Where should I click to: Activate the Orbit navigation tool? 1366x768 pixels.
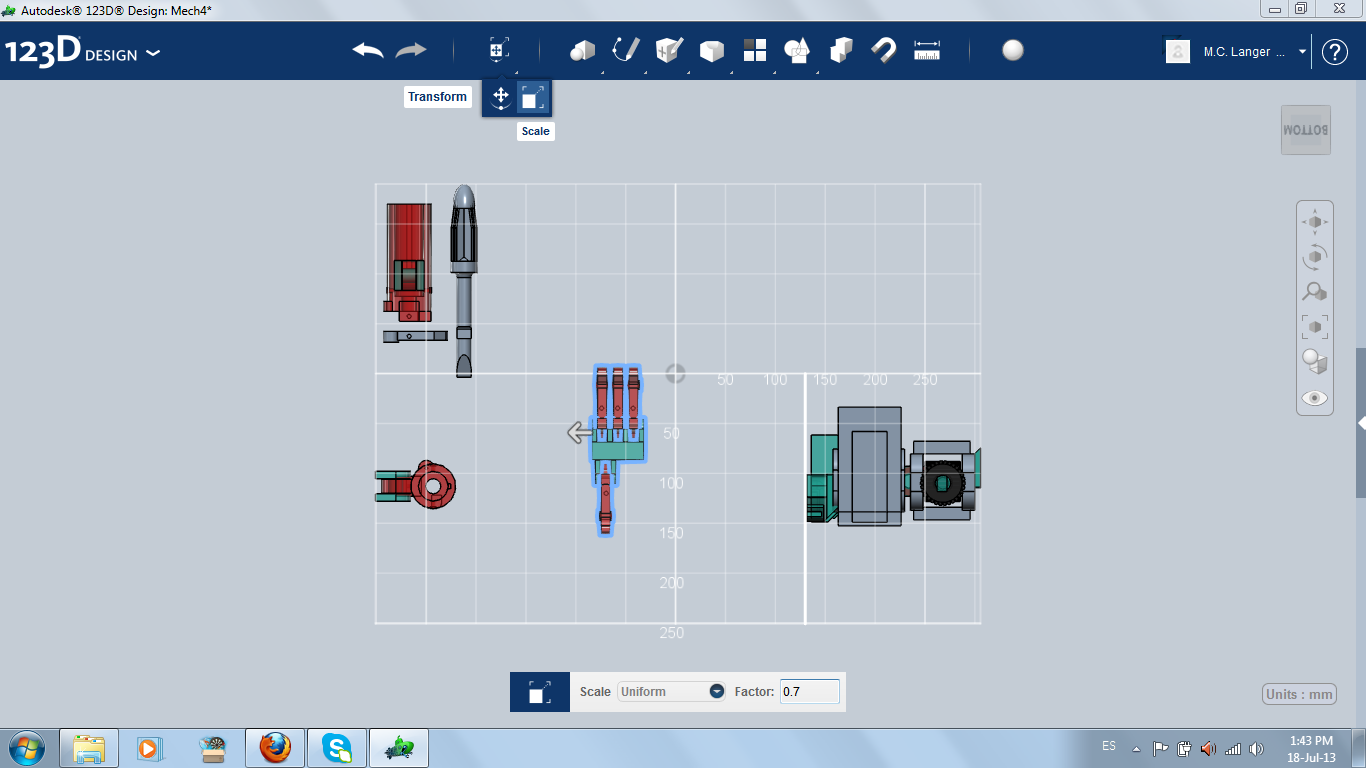(1315, 257)
